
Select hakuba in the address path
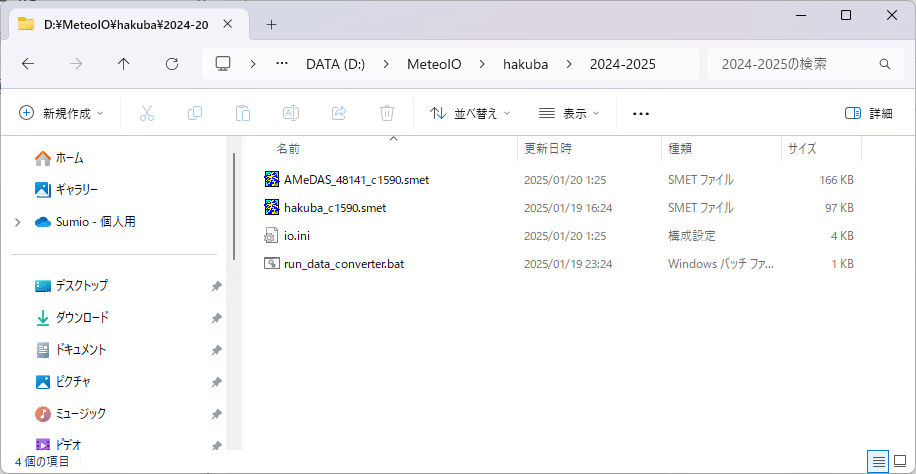[x=526, y=64]
